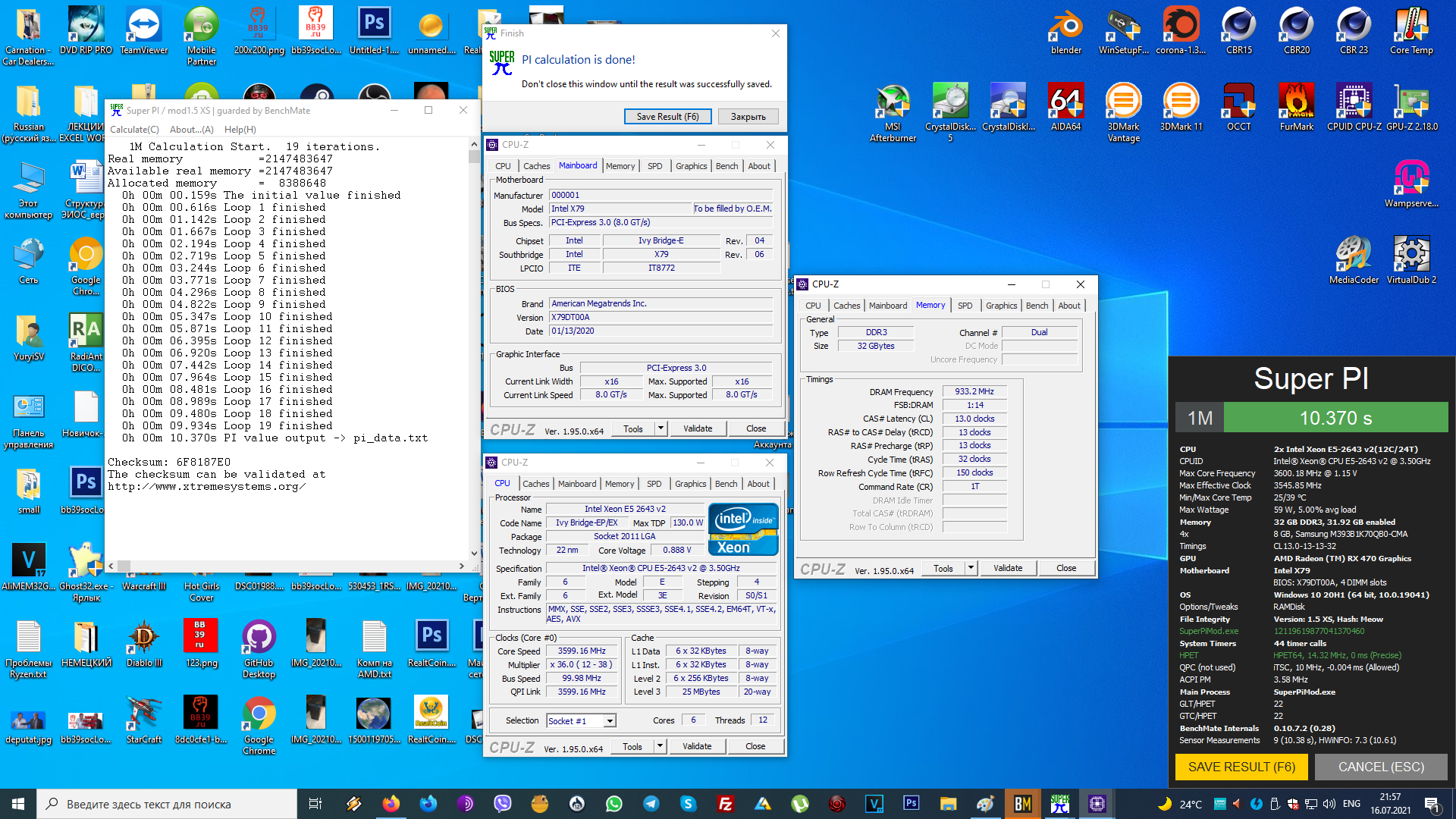1456x819 pixels.
Task: Launch MSI Afterburner desktop icon
Action: (893, 112)
